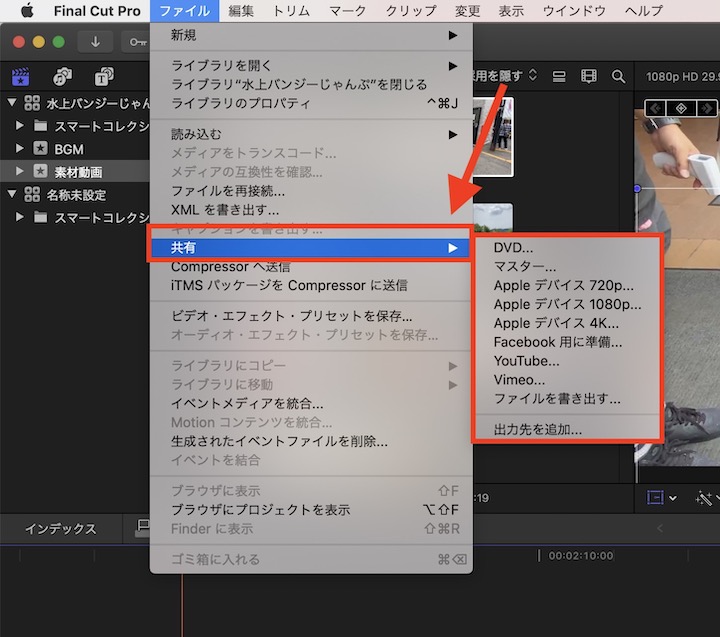The width and height of the screenshot is (720, 637).
Task: Click the keyword editor key icon
Action: click(x=137, y=42)
